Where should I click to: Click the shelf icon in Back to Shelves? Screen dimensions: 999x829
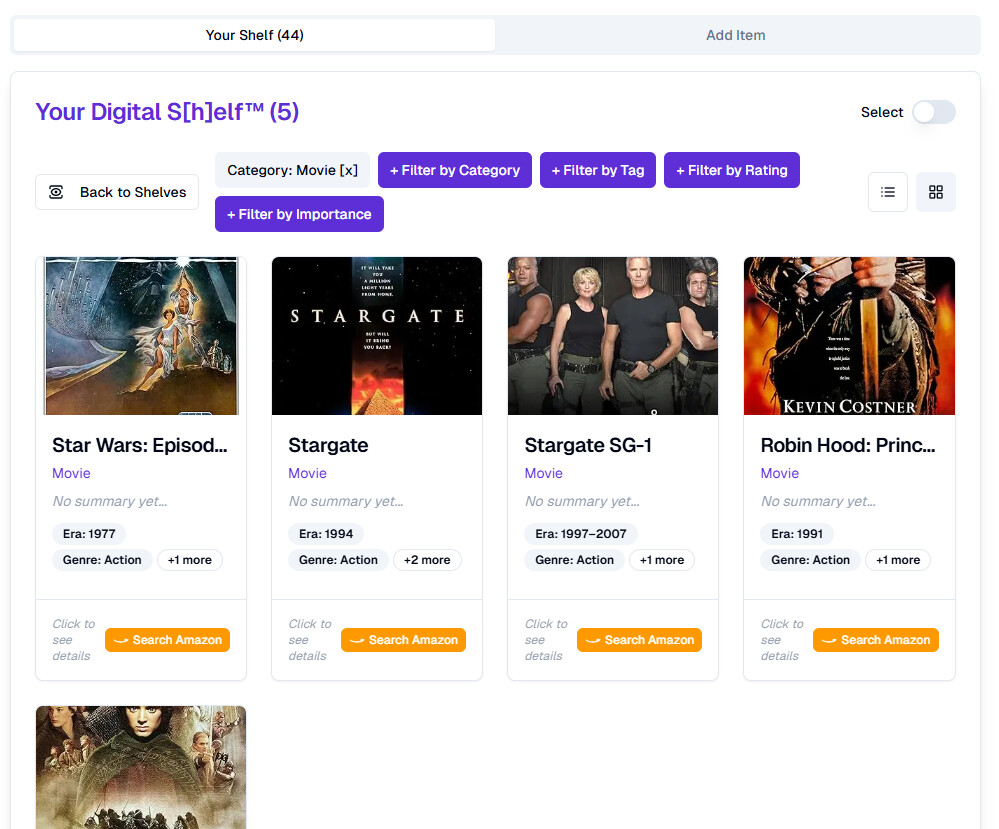[56, 192]
